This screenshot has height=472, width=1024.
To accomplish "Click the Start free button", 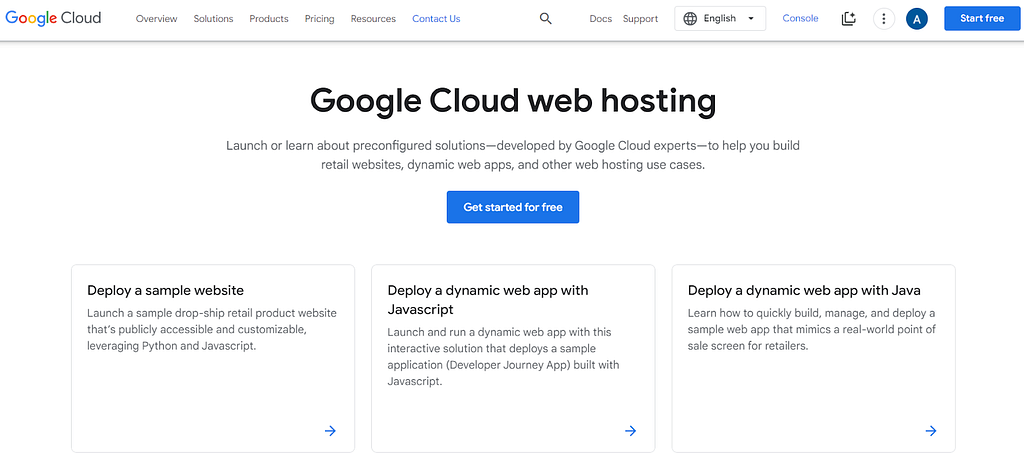I will (x=982, y=18).
